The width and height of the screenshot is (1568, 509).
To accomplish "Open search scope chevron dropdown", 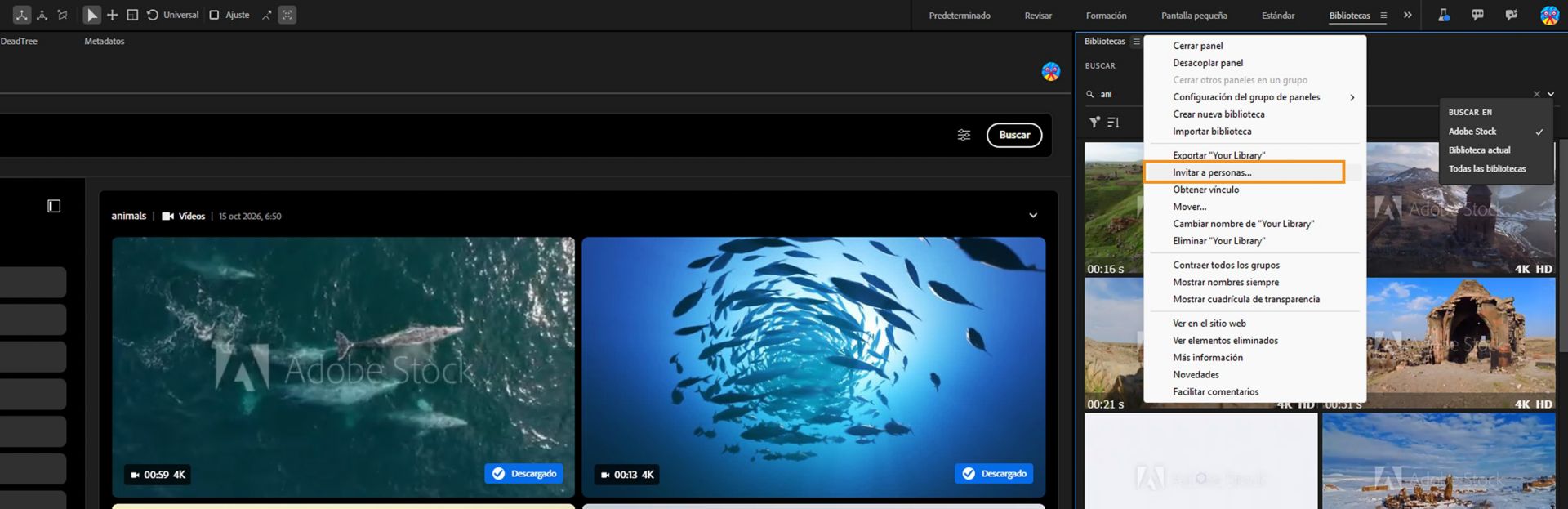I will (x=1551, y=94).
